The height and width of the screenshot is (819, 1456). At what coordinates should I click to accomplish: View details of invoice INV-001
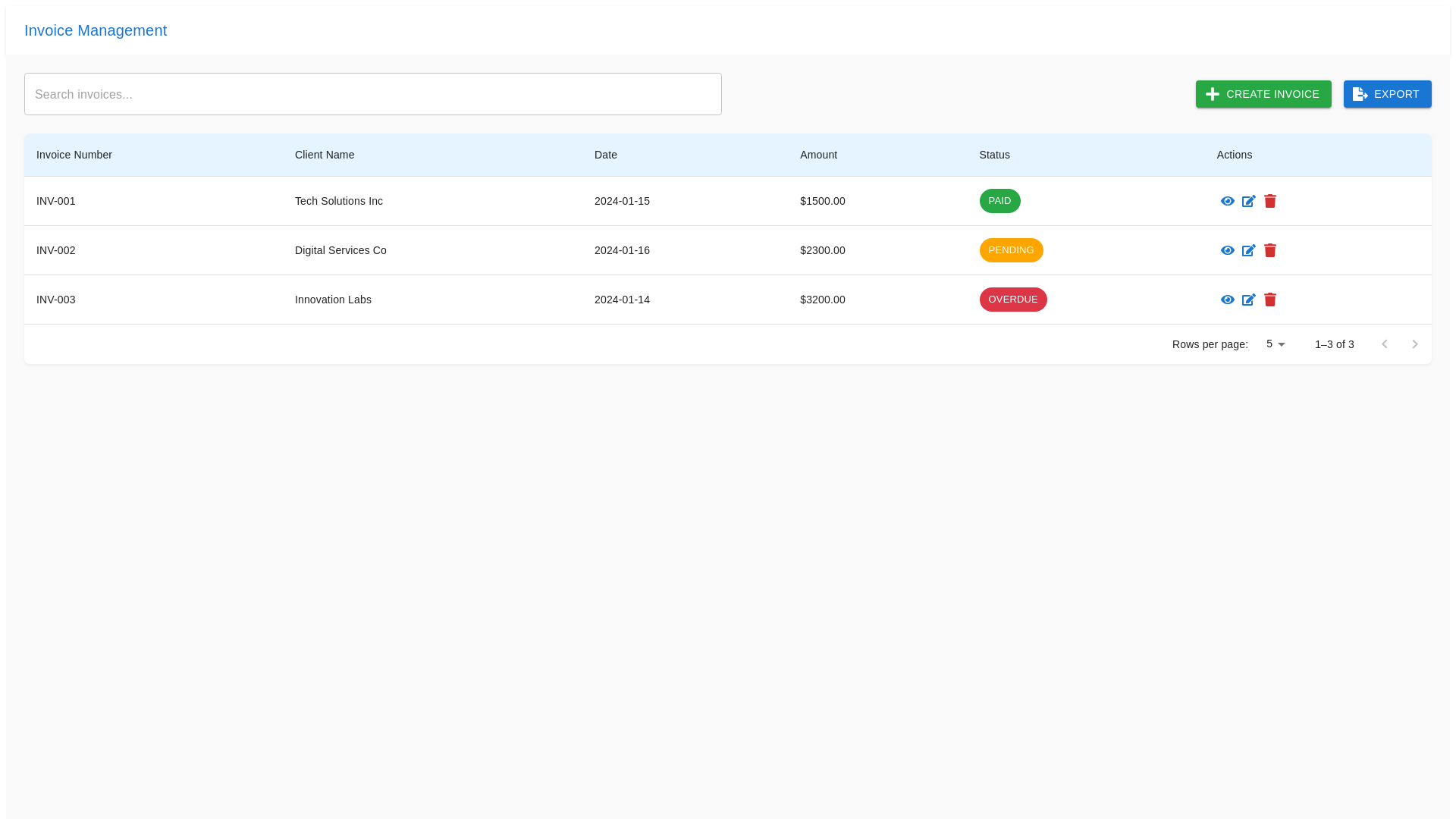click(x=1228, y=201)
